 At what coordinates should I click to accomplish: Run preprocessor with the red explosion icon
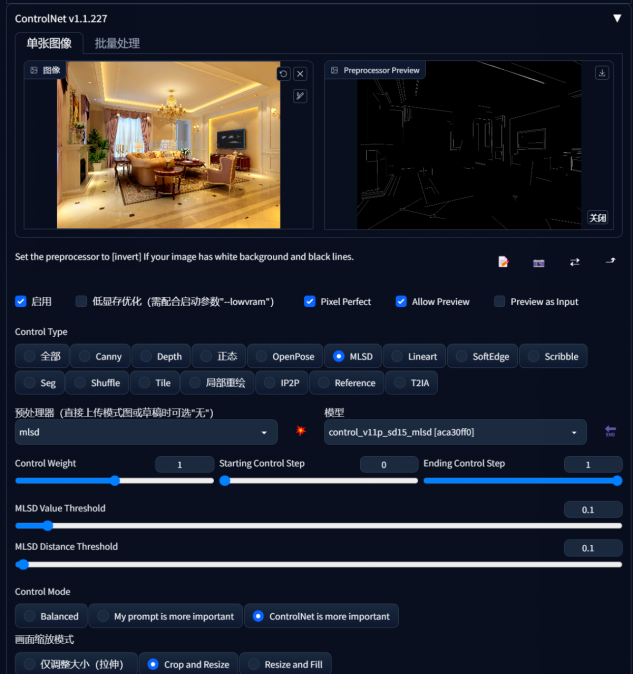coord(301,430)
